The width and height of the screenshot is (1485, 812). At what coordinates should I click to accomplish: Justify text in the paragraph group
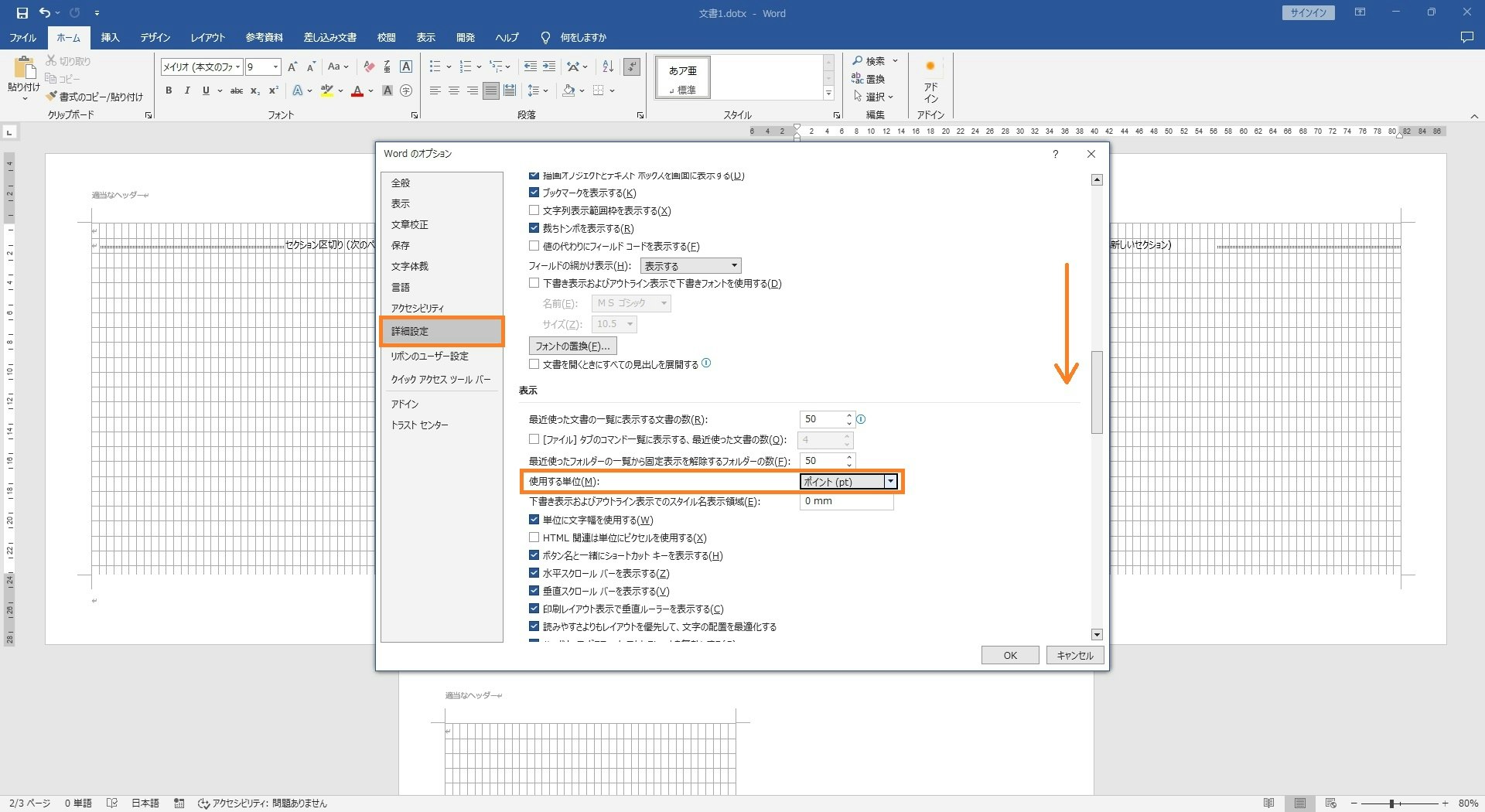pyautogui.click(x=490, y=90)
